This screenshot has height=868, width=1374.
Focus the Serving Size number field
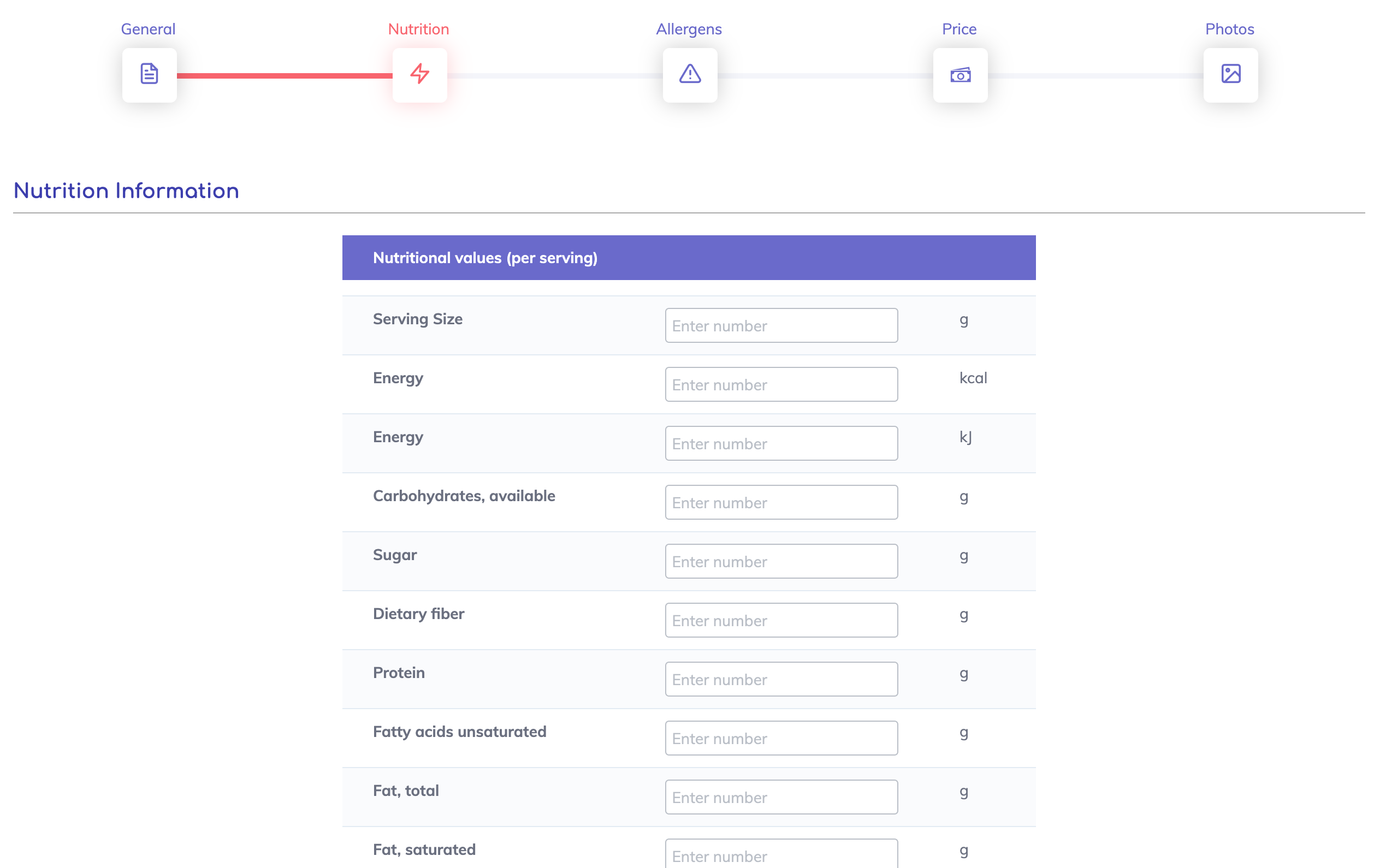click(x=780, y=326)
